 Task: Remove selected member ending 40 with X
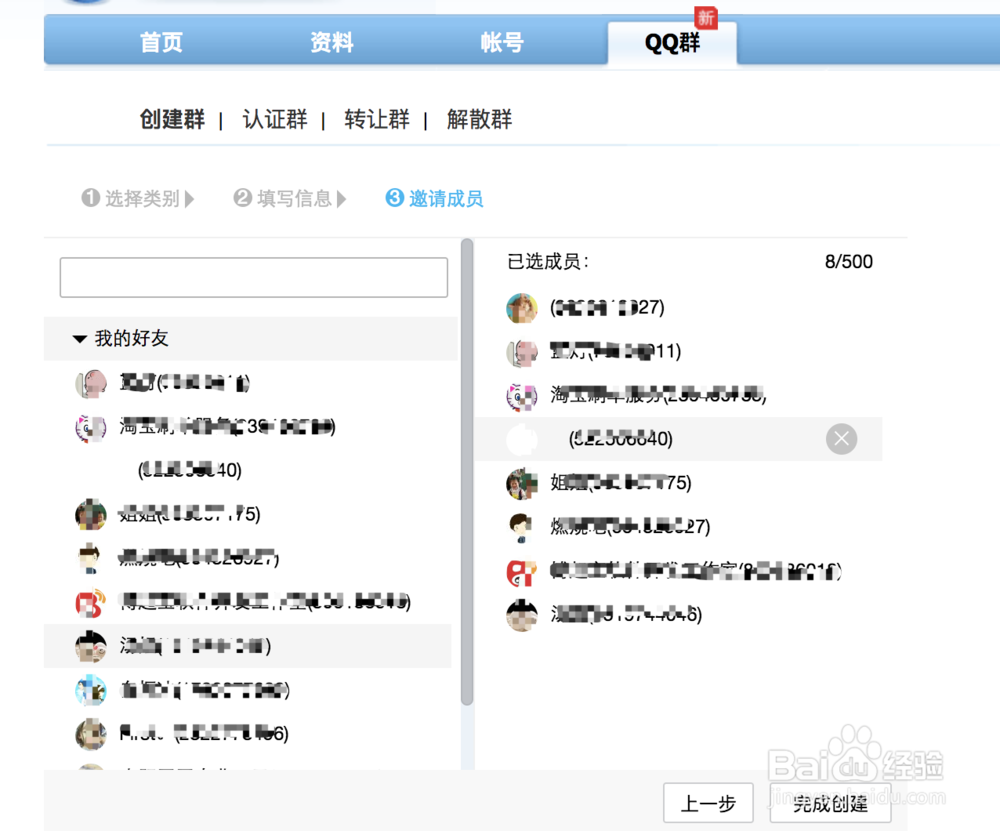841,439
